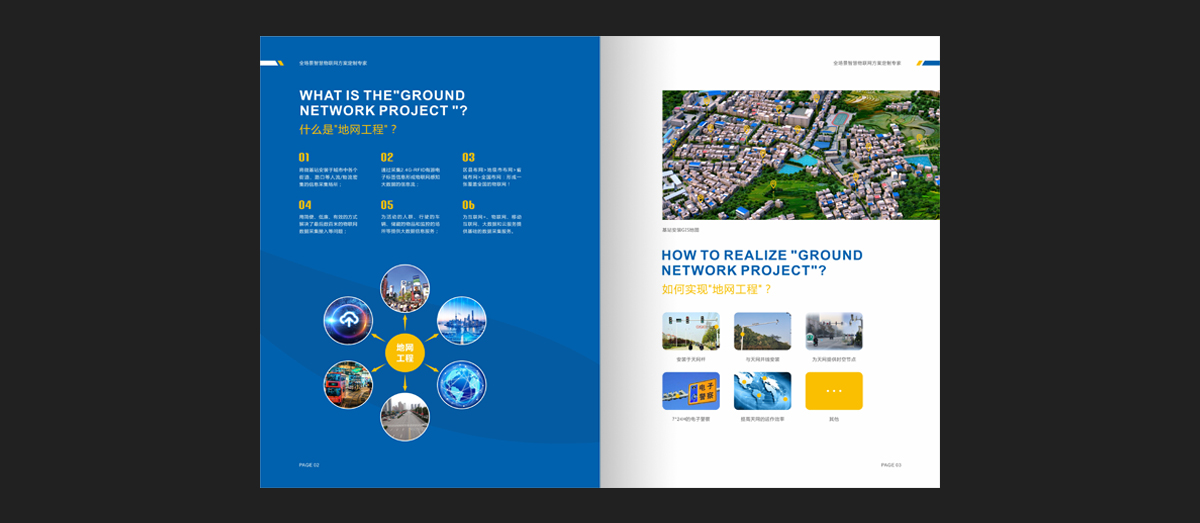Click the PAGE 03 label

tap(891, 465)
